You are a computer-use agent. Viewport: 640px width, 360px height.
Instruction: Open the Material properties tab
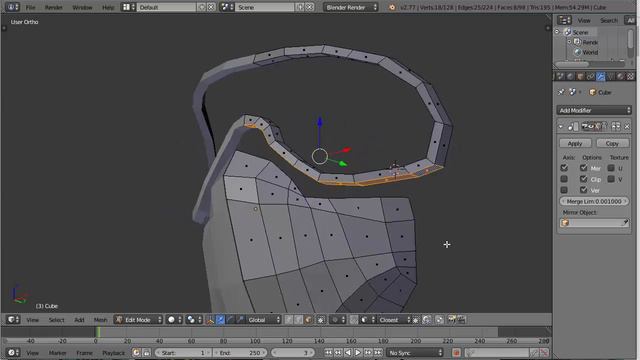click(620, 76)
